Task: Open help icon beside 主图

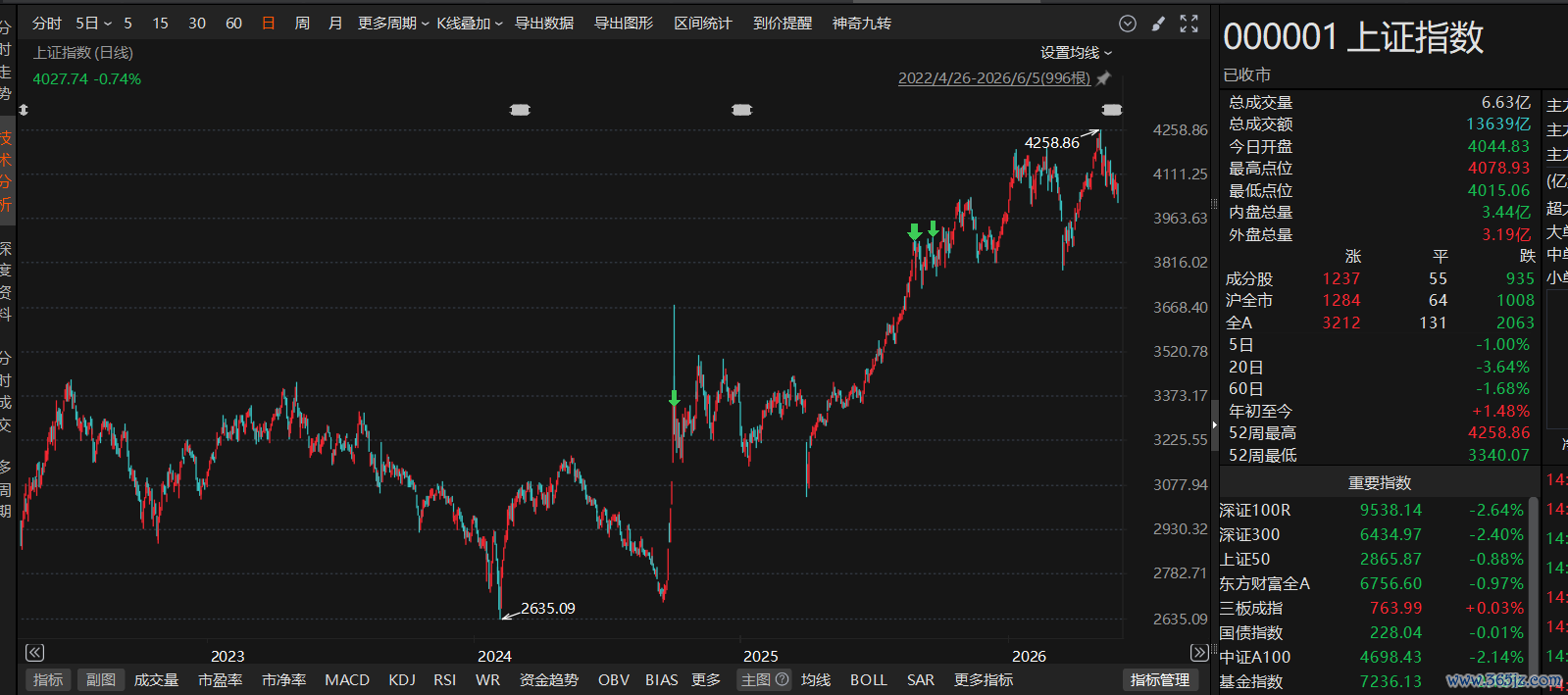Action: (x=782, y=679)
